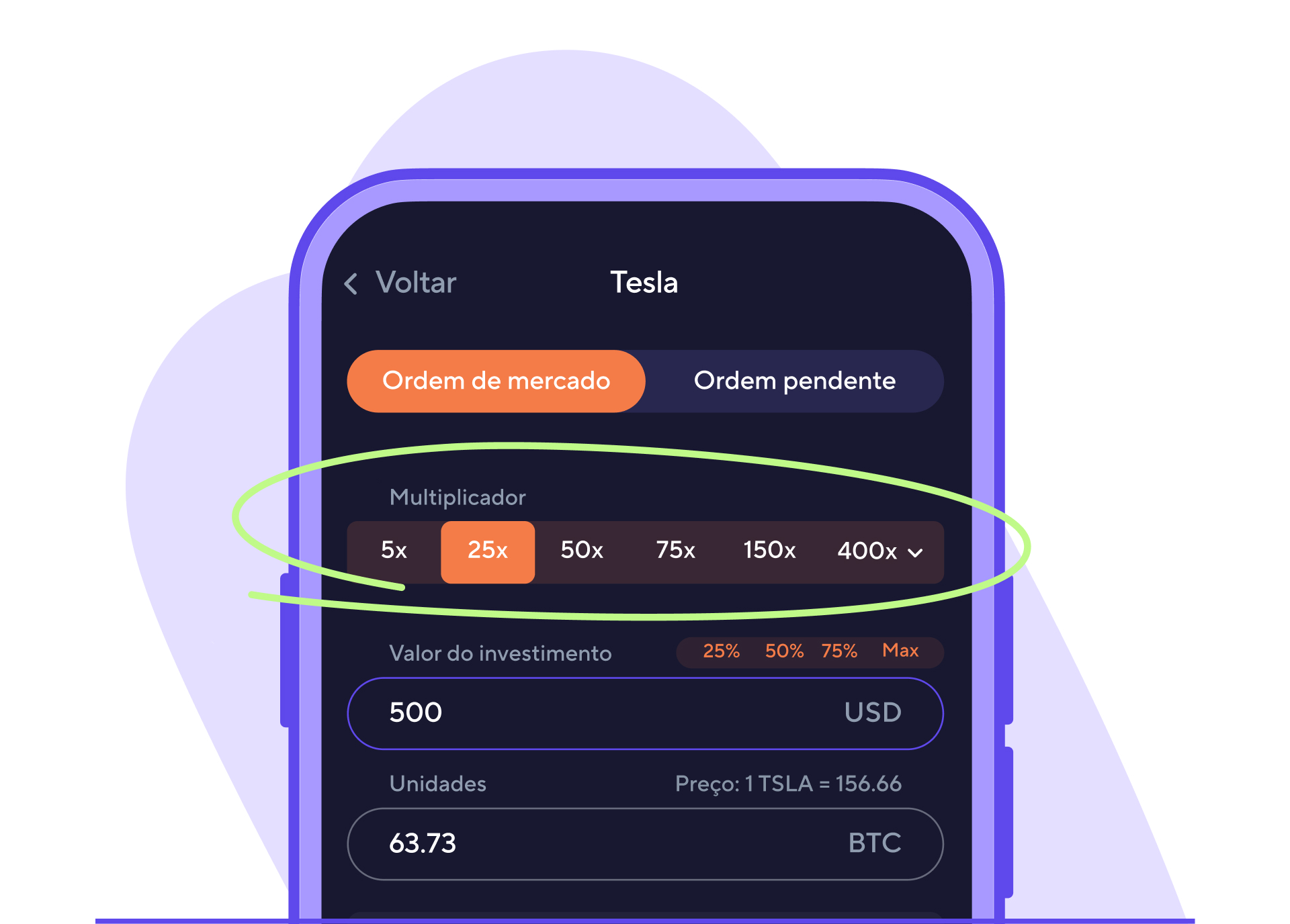Viewport: 1290px width, 924px height.
Task: Expand the 400x multiplier dropdown arrow
Action: click(x=915, y=553)
